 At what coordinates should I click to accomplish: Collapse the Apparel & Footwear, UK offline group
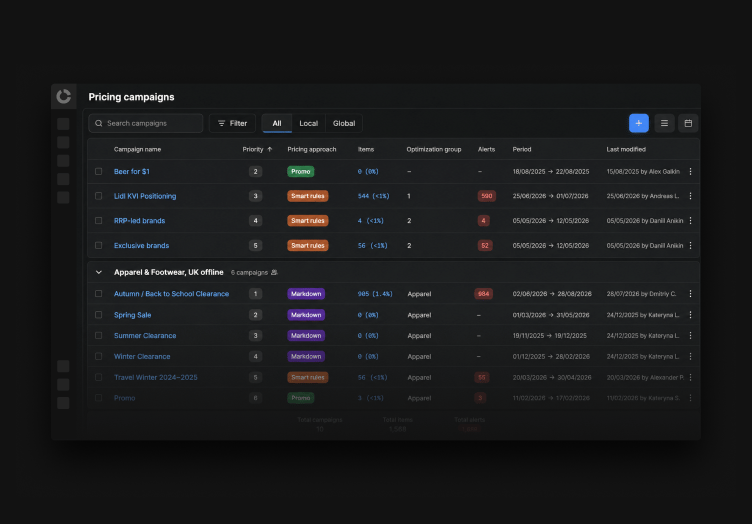coord(98,272)
